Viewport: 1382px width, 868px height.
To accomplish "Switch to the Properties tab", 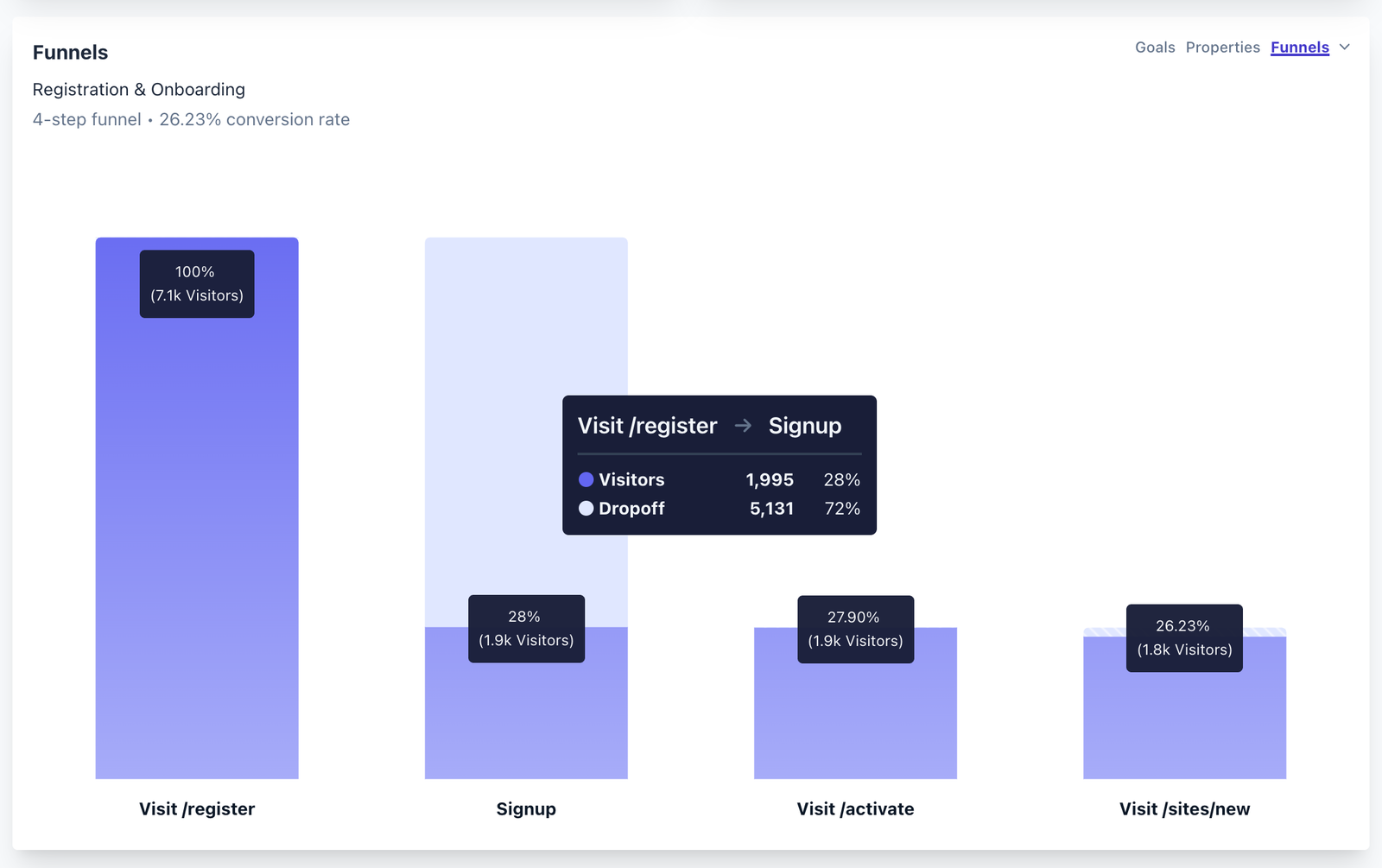I will 1223,48.
